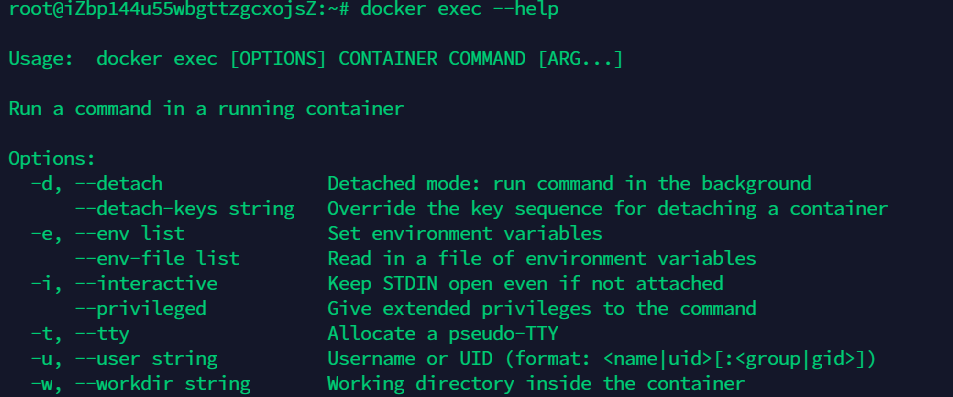Click the -u, --user string option
Screen dimensions: 953x397
click(x=124, y=359)
